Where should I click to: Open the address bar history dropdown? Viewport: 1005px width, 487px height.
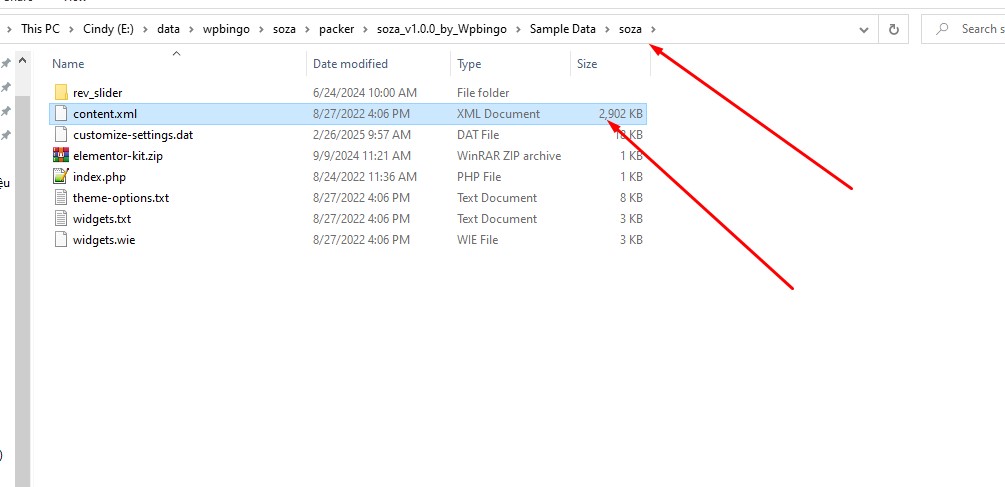(864, 30)
